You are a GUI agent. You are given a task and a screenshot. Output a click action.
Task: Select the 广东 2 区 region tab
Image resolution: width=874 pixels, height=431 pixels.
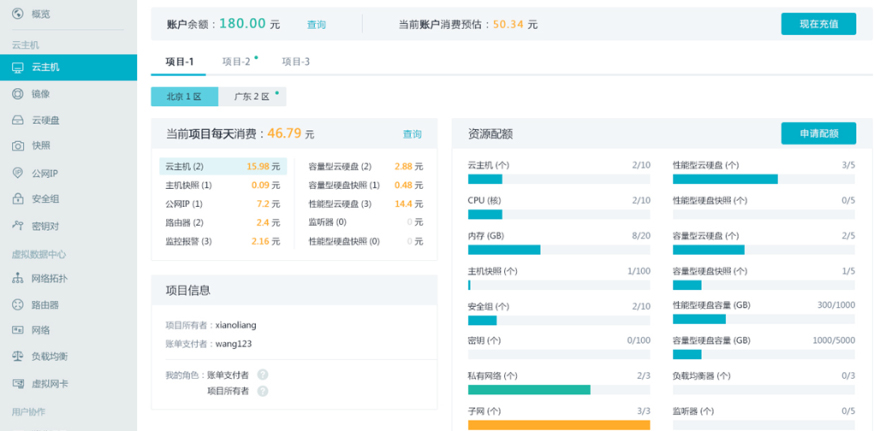pyautogui.click(x=252, y=97)
